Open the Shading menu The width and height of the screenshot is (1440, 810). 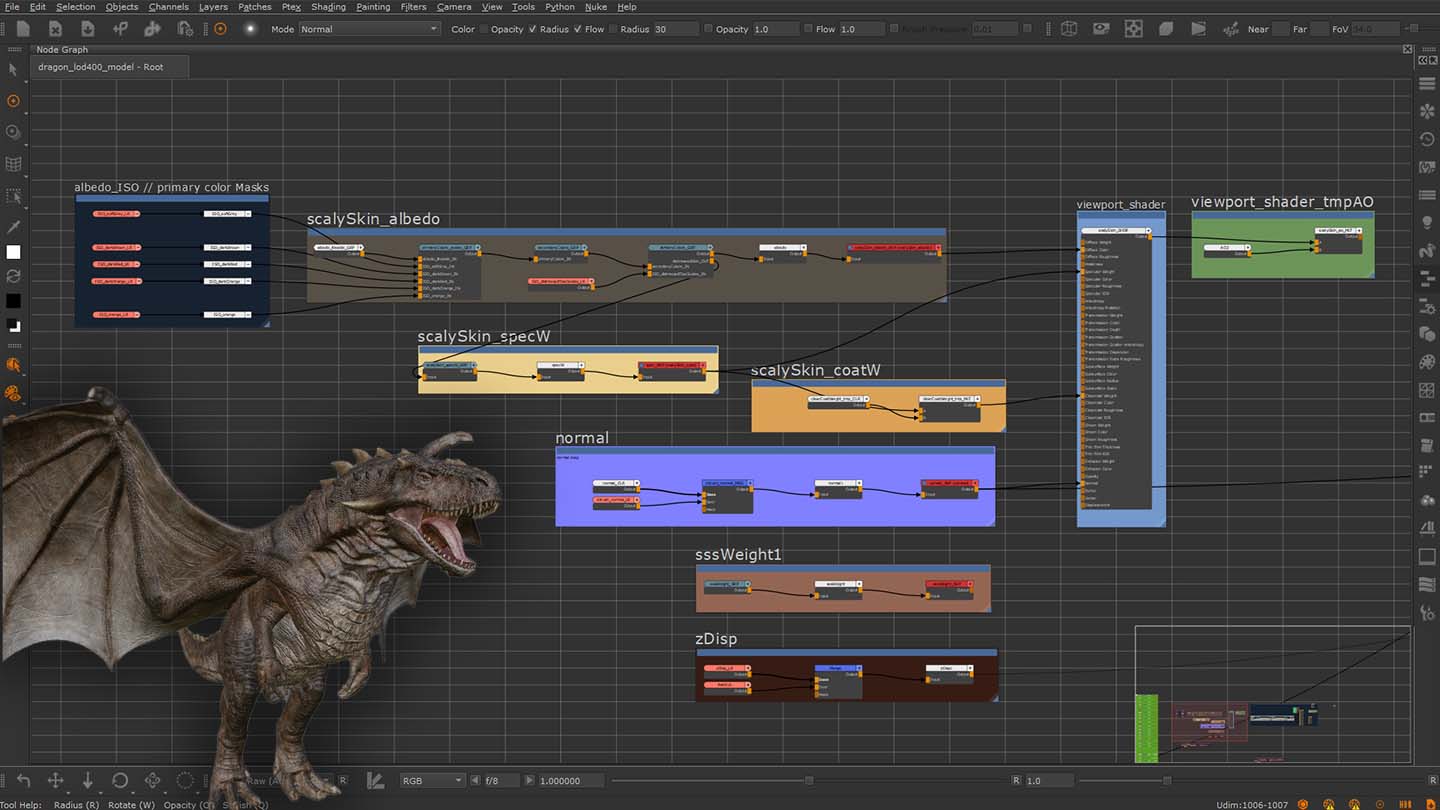click(328, 7)
